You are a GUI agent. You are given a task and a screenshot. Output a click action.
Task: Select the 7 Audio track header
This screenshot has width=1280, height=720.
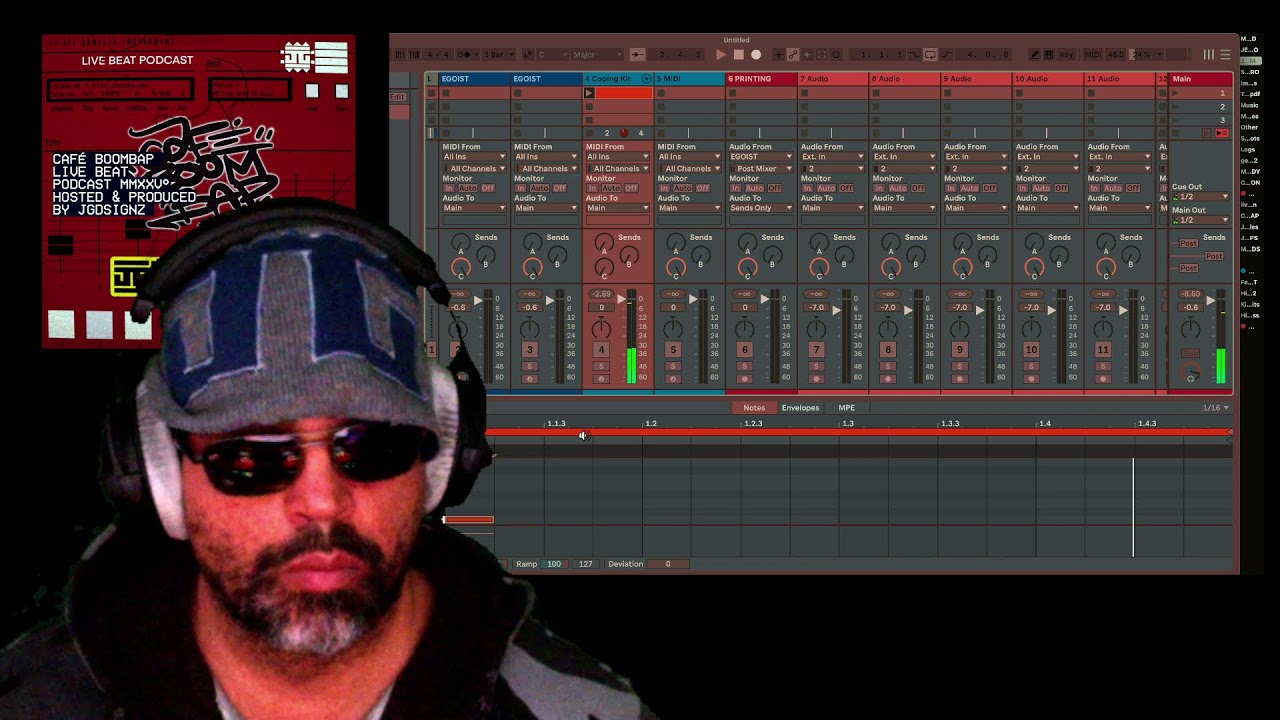pyautogui.click(x=833, y=79)
